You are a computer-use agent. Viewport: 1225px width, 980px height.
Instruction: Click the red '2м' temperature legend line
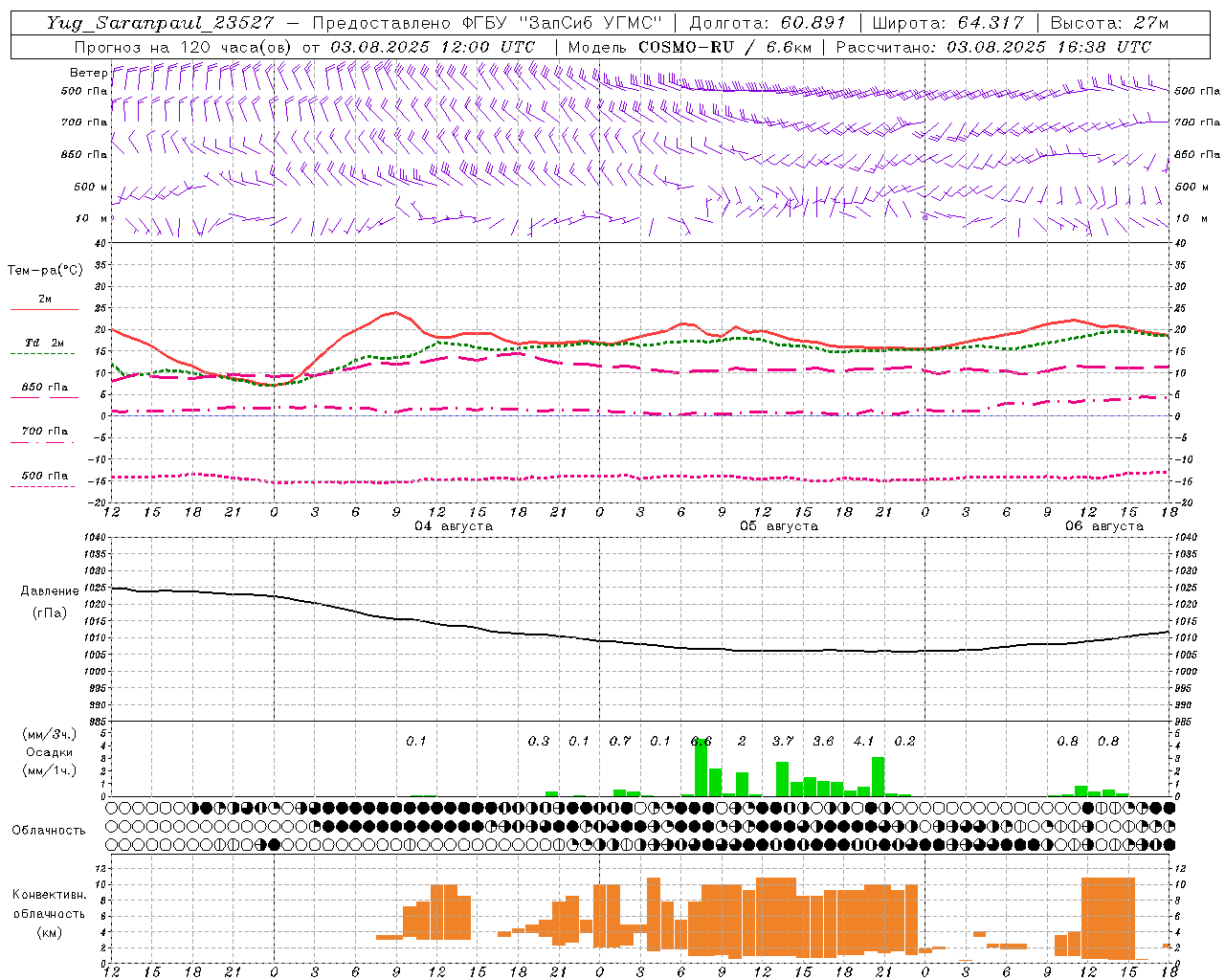[x=44, y=309]
